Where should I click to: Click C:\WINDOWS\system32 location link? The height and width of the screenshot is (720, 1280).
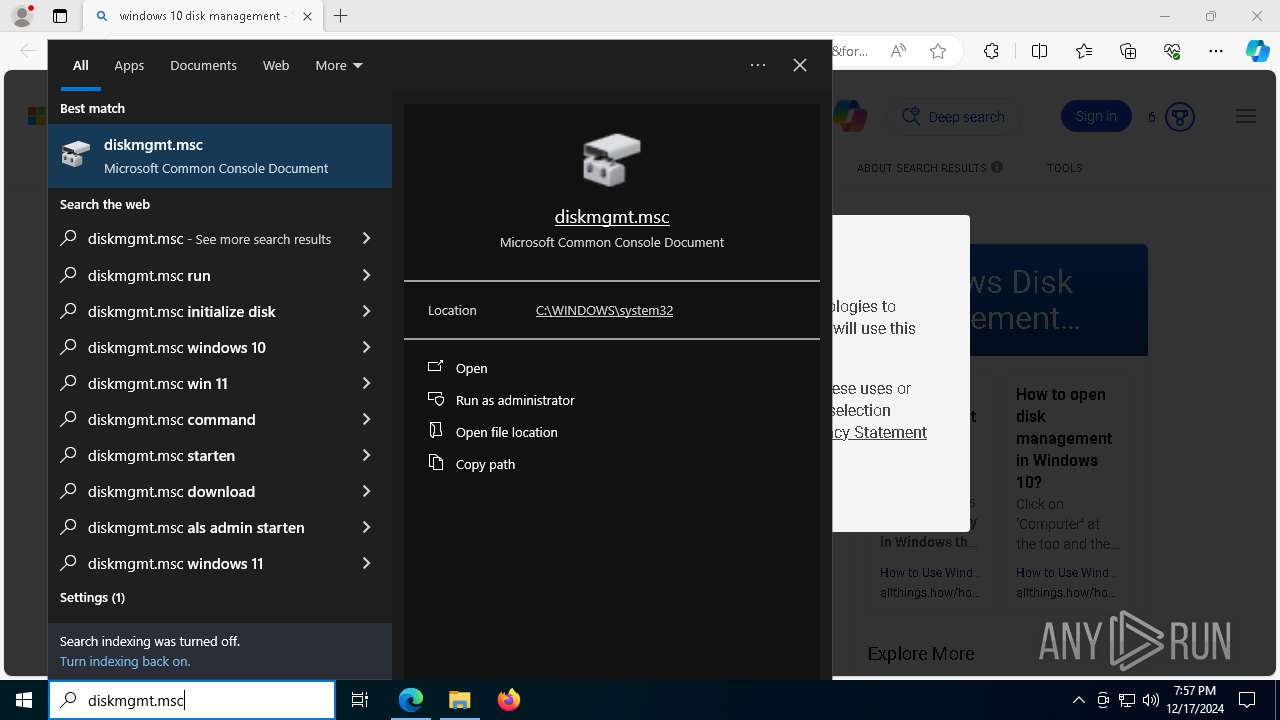tap(604, 310)
